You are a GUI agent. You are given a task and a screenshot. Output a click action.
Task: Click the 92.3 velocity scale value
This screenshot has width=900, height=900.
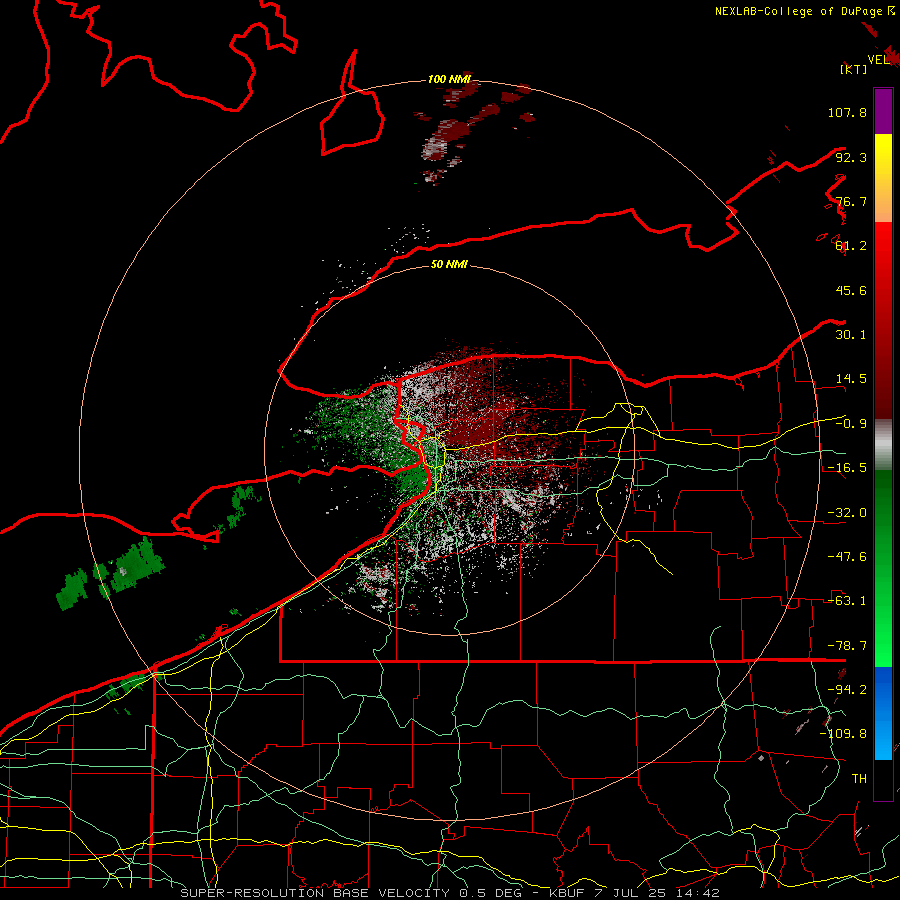click(x=851, y=157)
